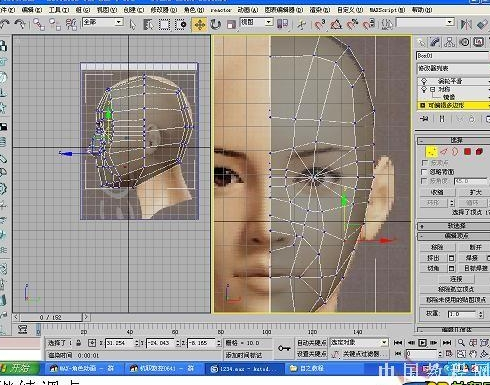Choose the rectangular selection region icon
This screenshot has width=490, height=385.
coord(164,24)
